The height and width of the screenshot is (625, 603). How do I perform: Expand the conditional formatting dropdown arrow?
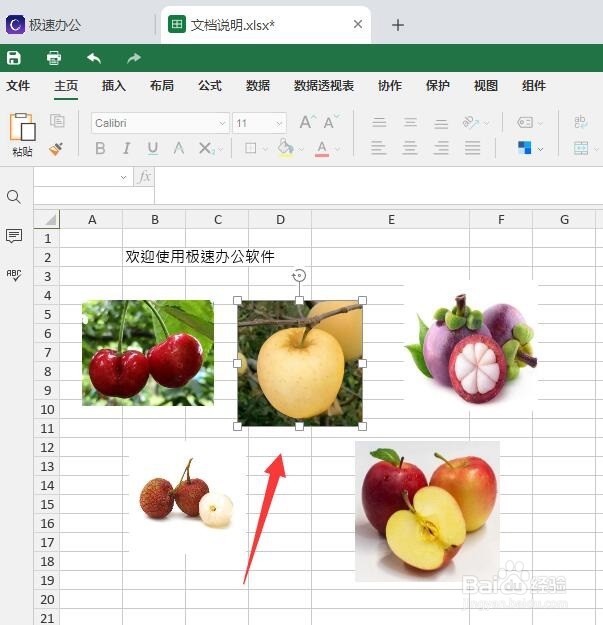coord(540,149)
